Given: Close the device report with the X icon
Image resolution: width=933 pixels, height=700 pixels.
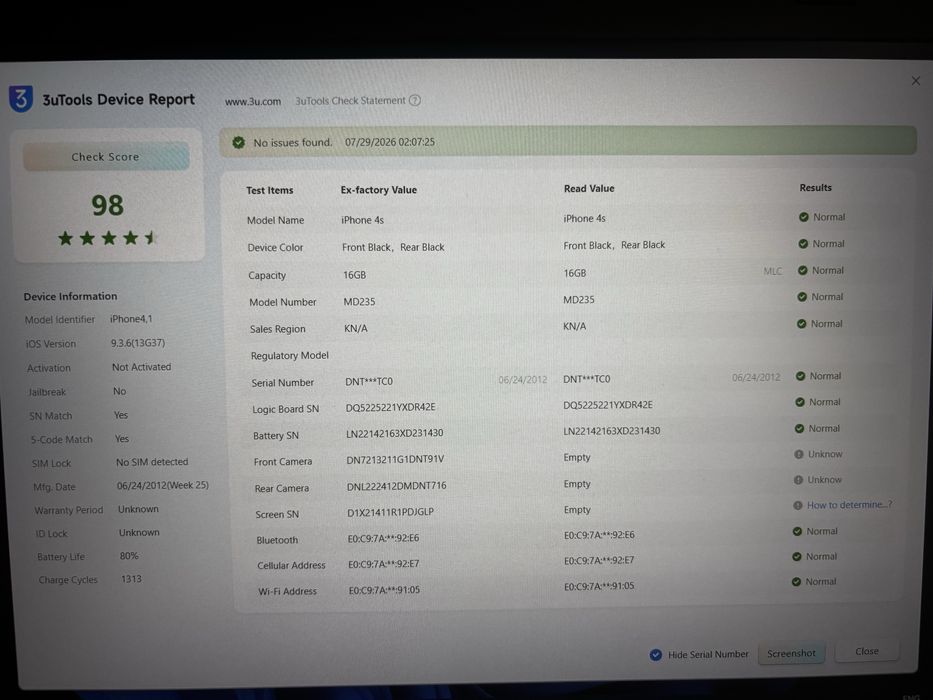Looking at the screenshot, I should click(916, 81).
